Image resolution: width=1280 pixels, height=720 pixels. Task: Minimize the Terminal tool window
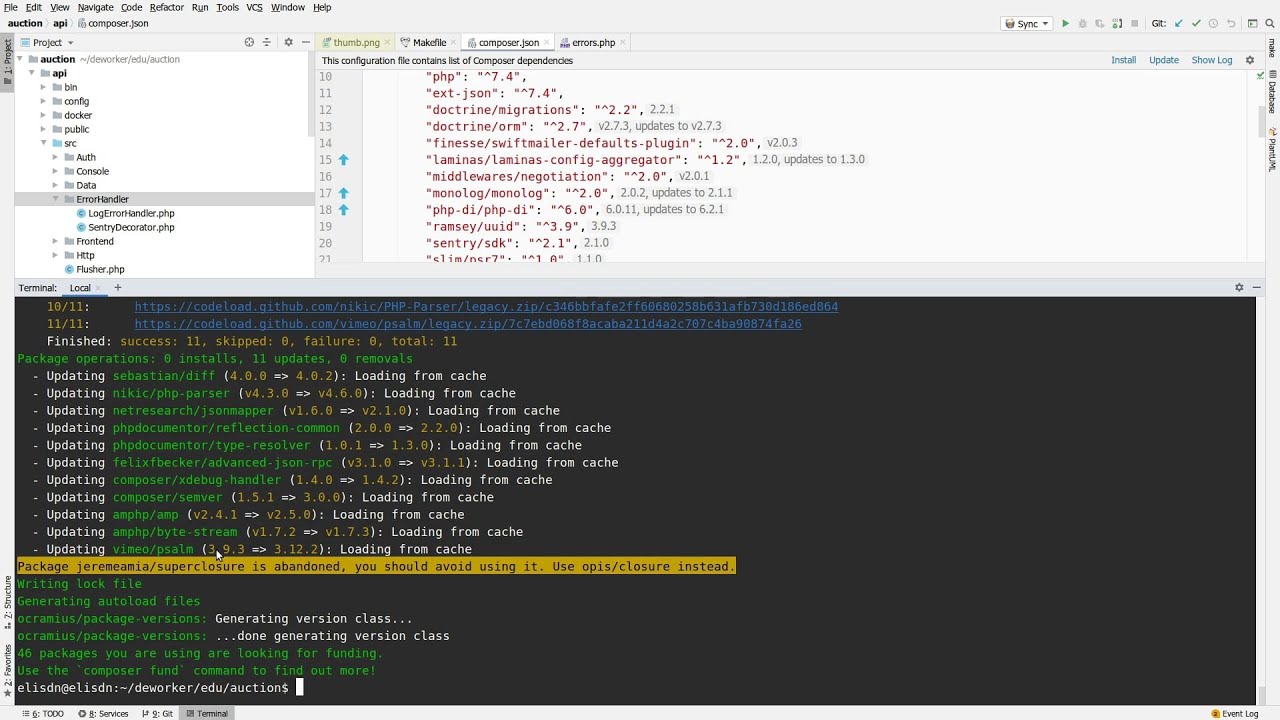1256,287
